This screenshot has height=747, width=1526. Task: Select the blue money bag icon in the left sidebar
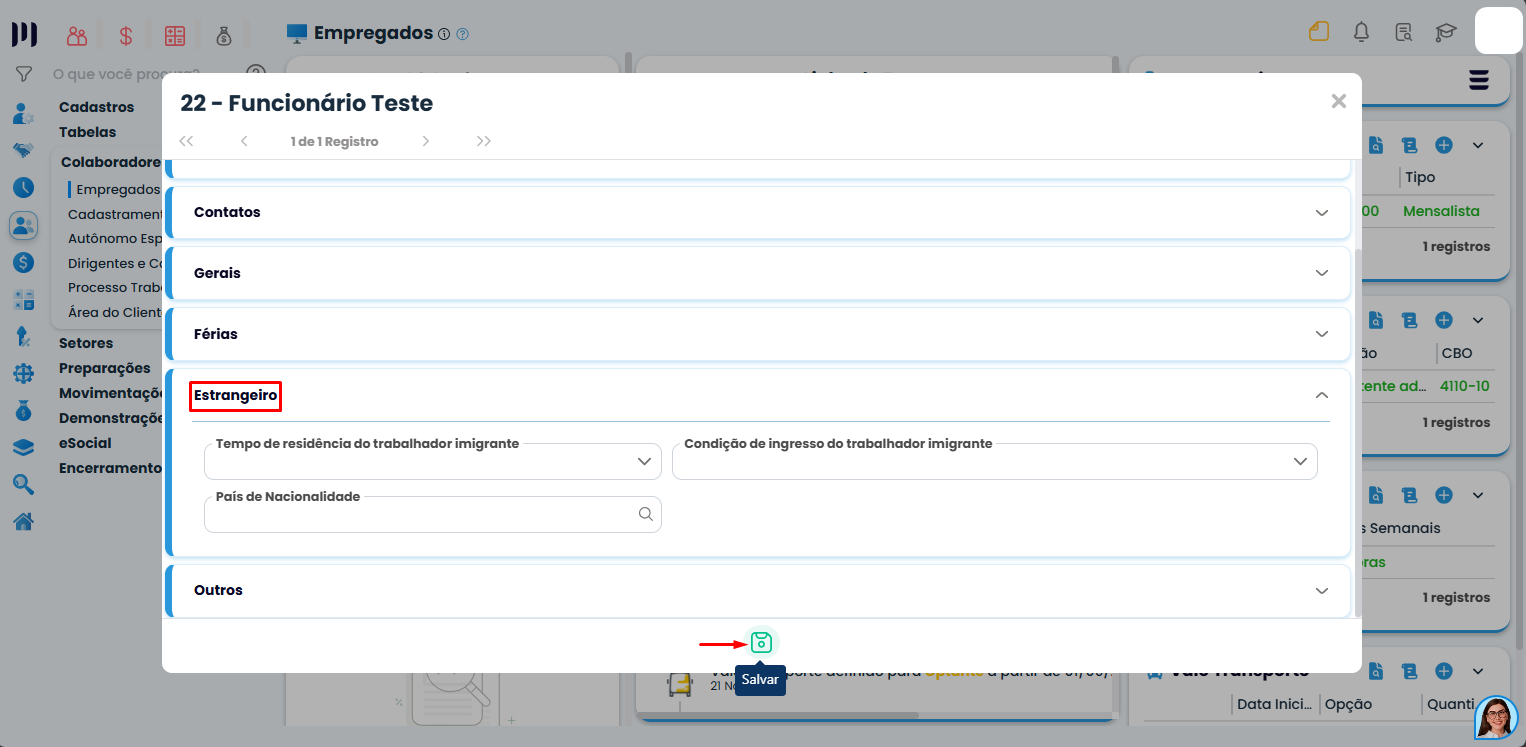(23, 410)
